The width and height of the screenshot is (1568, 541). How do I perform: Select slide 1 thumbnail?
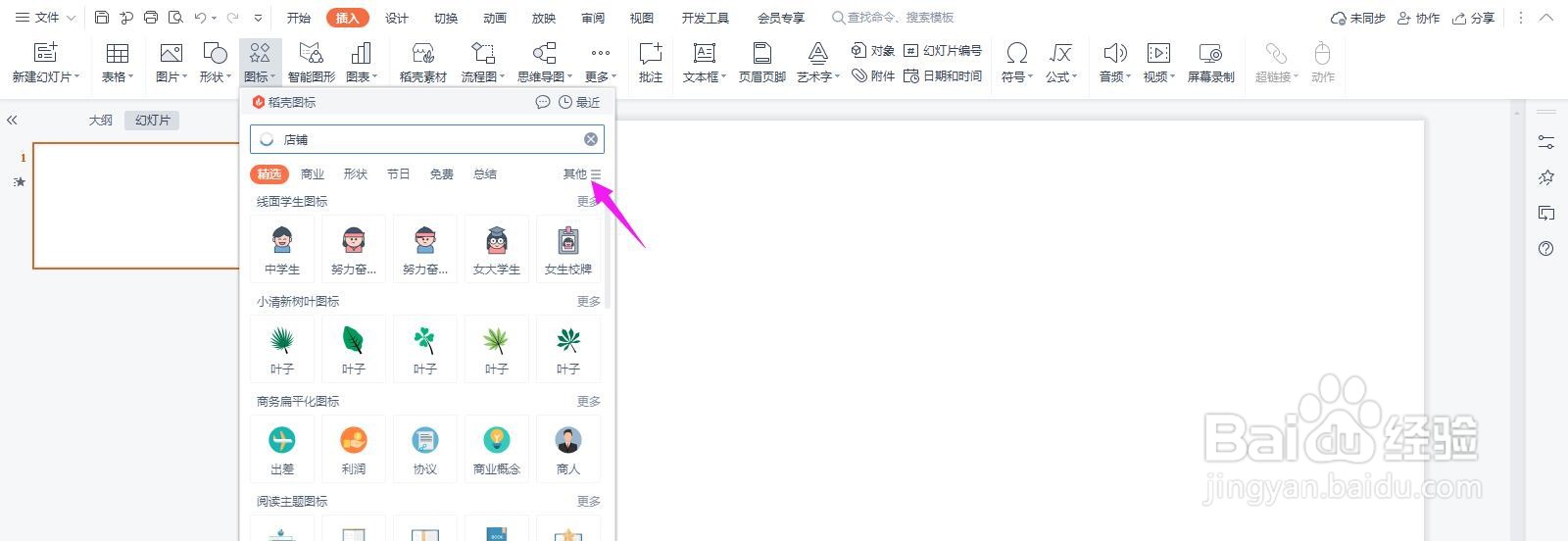[136, 205]
